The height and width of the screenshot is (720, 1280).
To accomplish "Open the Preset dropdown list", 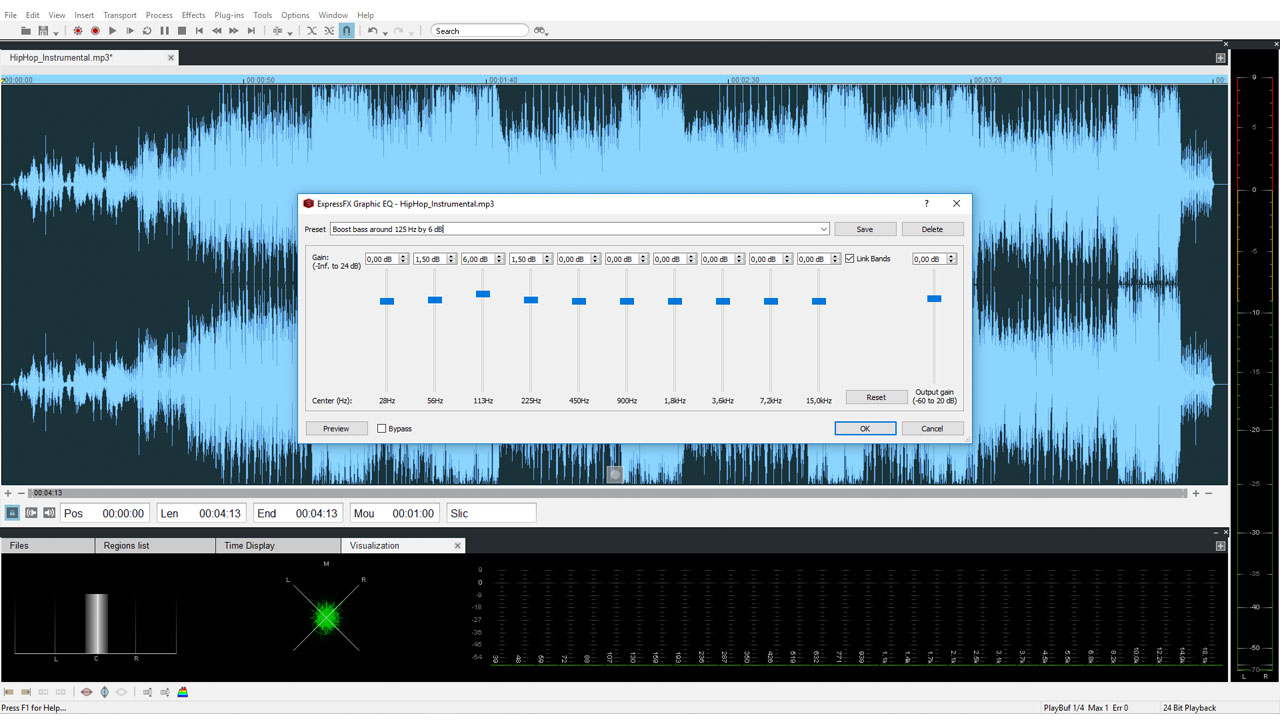I will (x=824, y=229).
